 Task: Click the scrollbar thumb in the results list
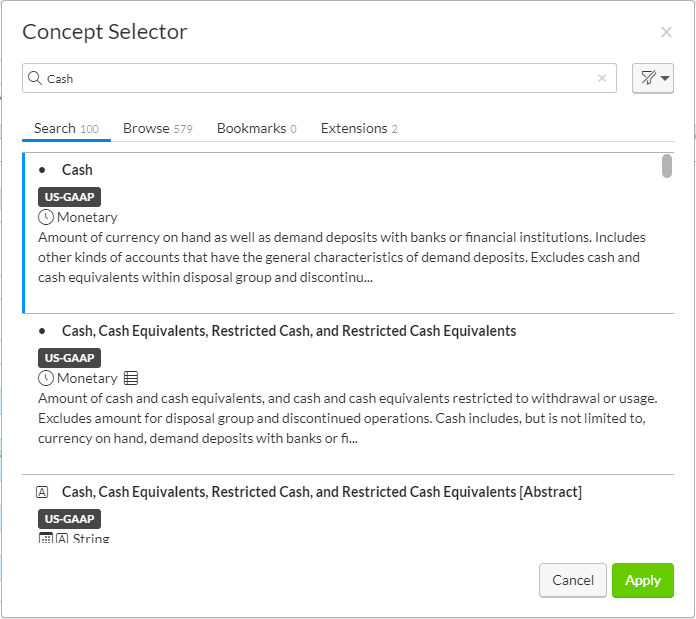point(667,166)
